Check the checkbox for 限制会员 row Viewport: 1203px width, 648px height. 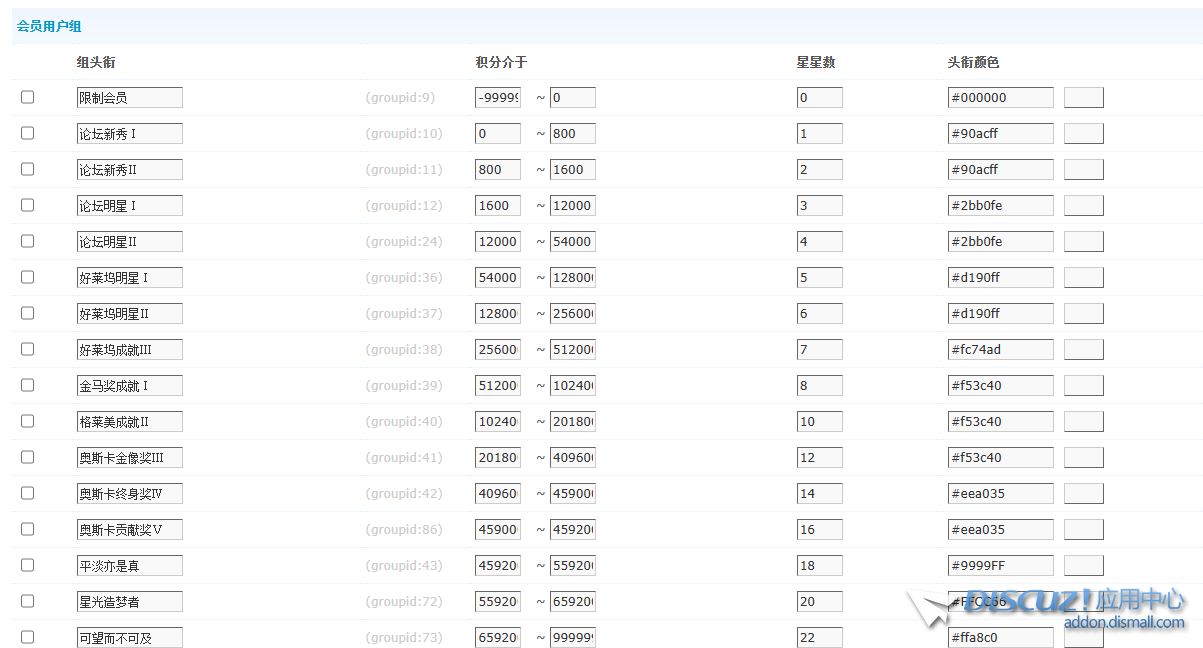(27, 97)
